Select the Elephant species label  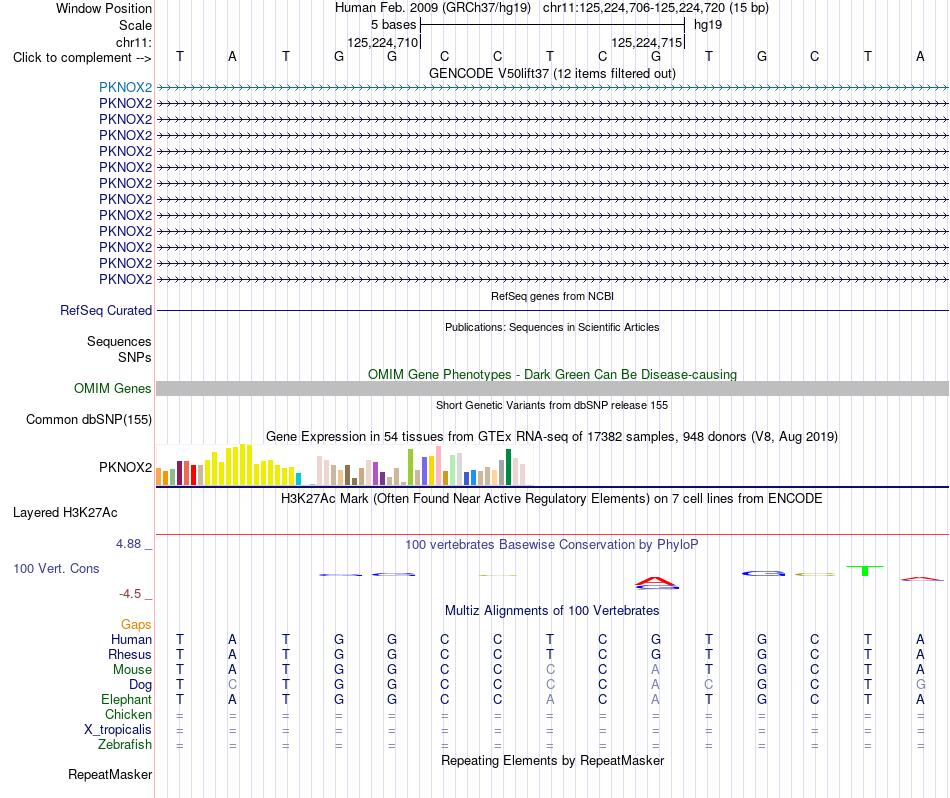(126, 699)
